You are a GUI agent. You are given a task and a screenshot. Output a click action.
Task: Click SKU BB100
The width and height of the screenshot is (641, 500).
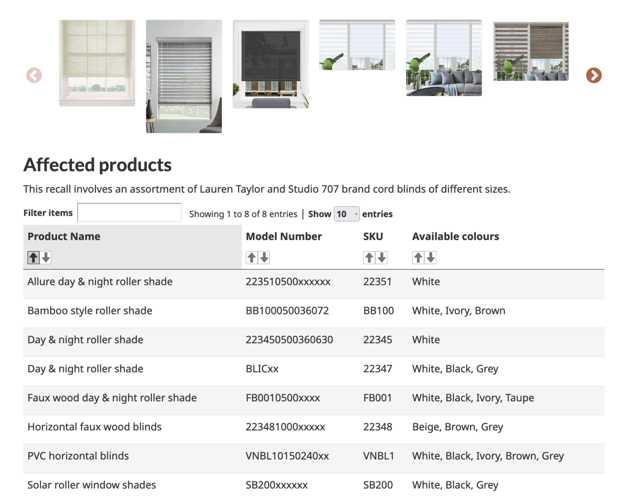click(379, 311)
